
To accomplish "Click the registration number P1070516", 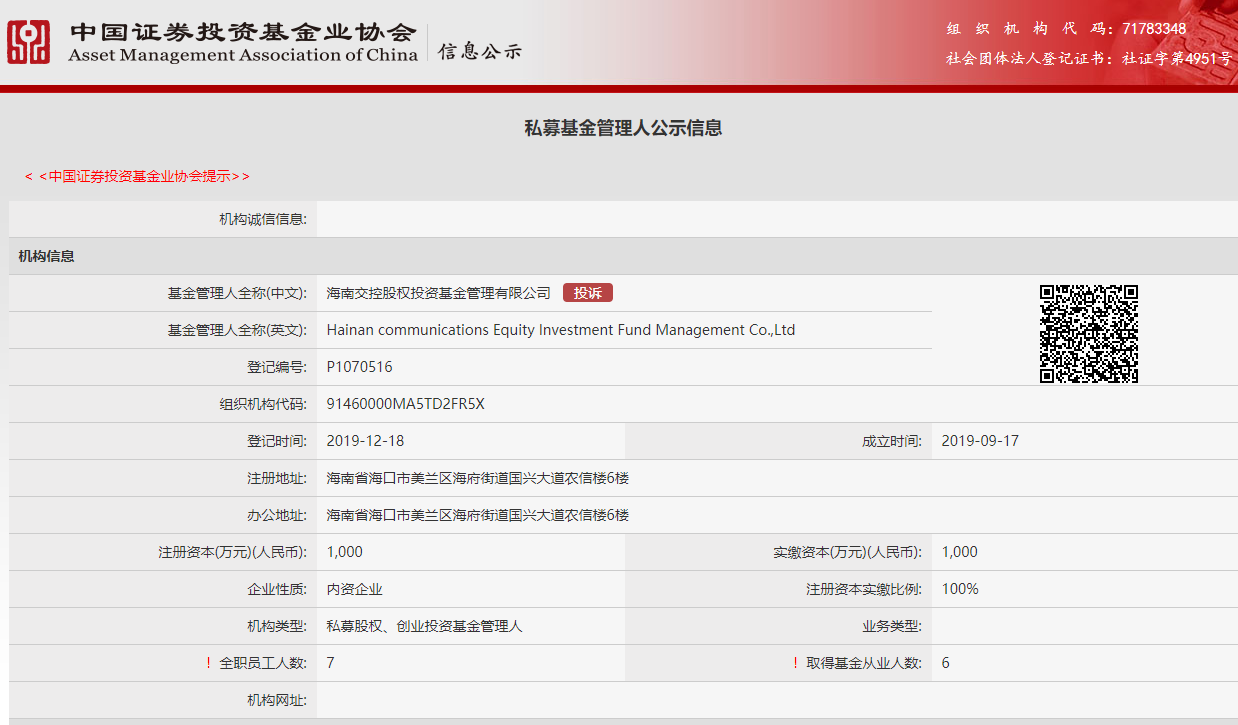I will click(359, 367).
